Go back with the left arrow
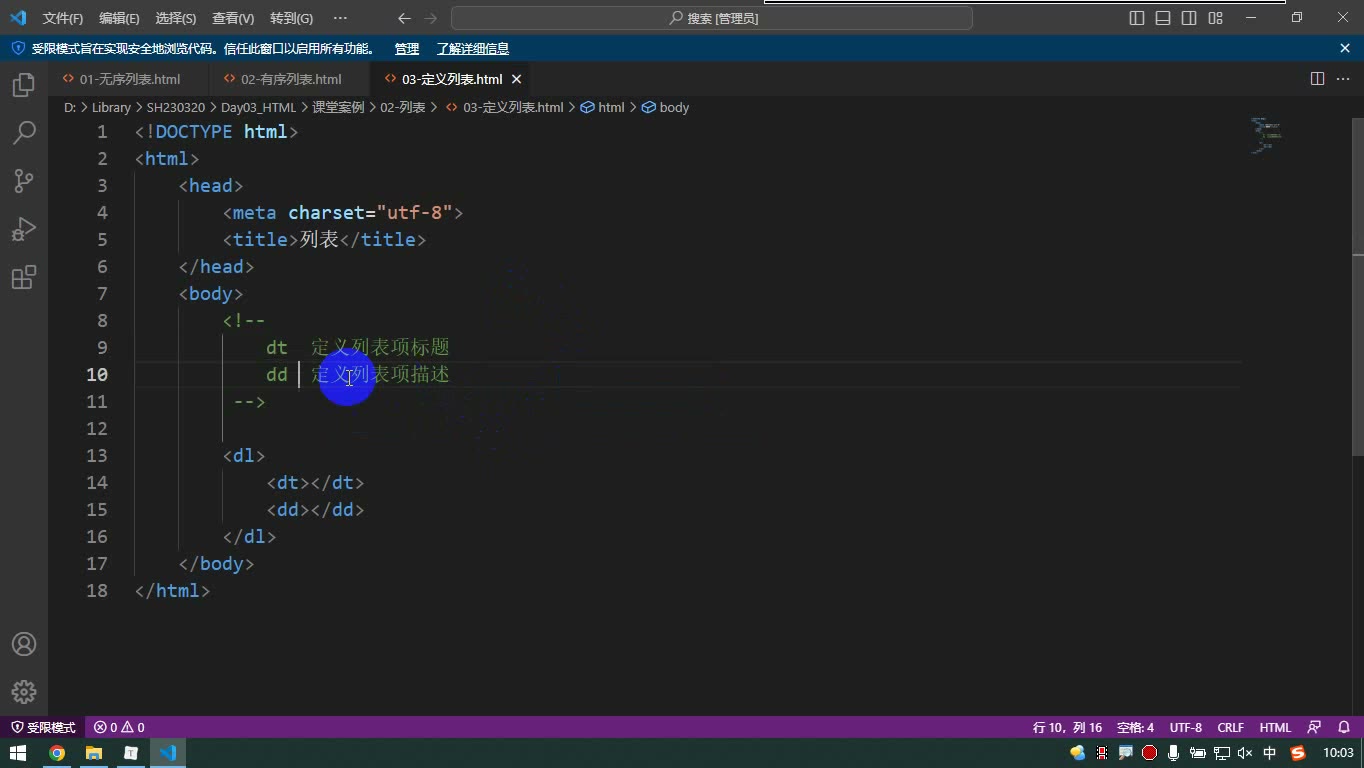This screenshot has width=1364, height=768. (x=404, y=18)
